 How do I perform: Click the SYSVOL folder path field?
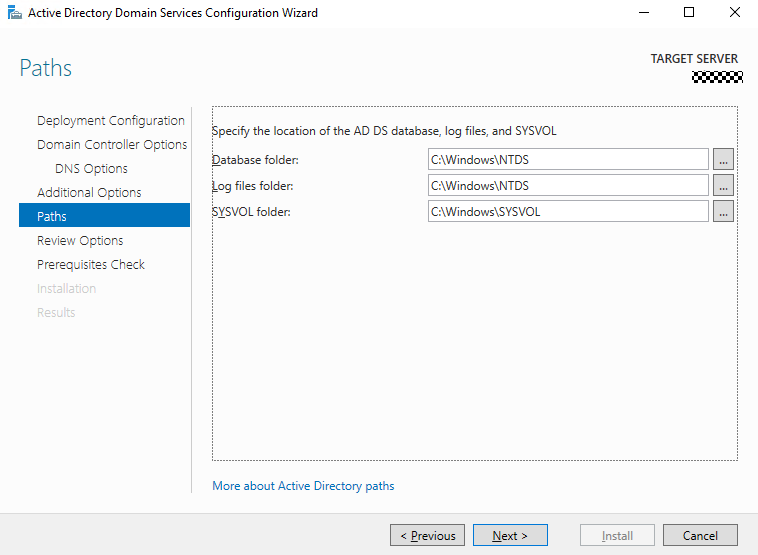pos(568,211)
